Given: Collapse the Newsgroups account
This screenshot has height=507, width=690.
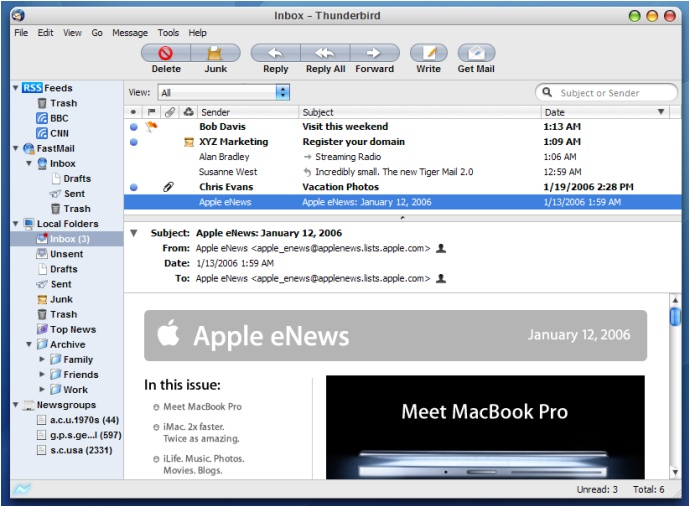Looking at the screenshot, I should (16, 404).
